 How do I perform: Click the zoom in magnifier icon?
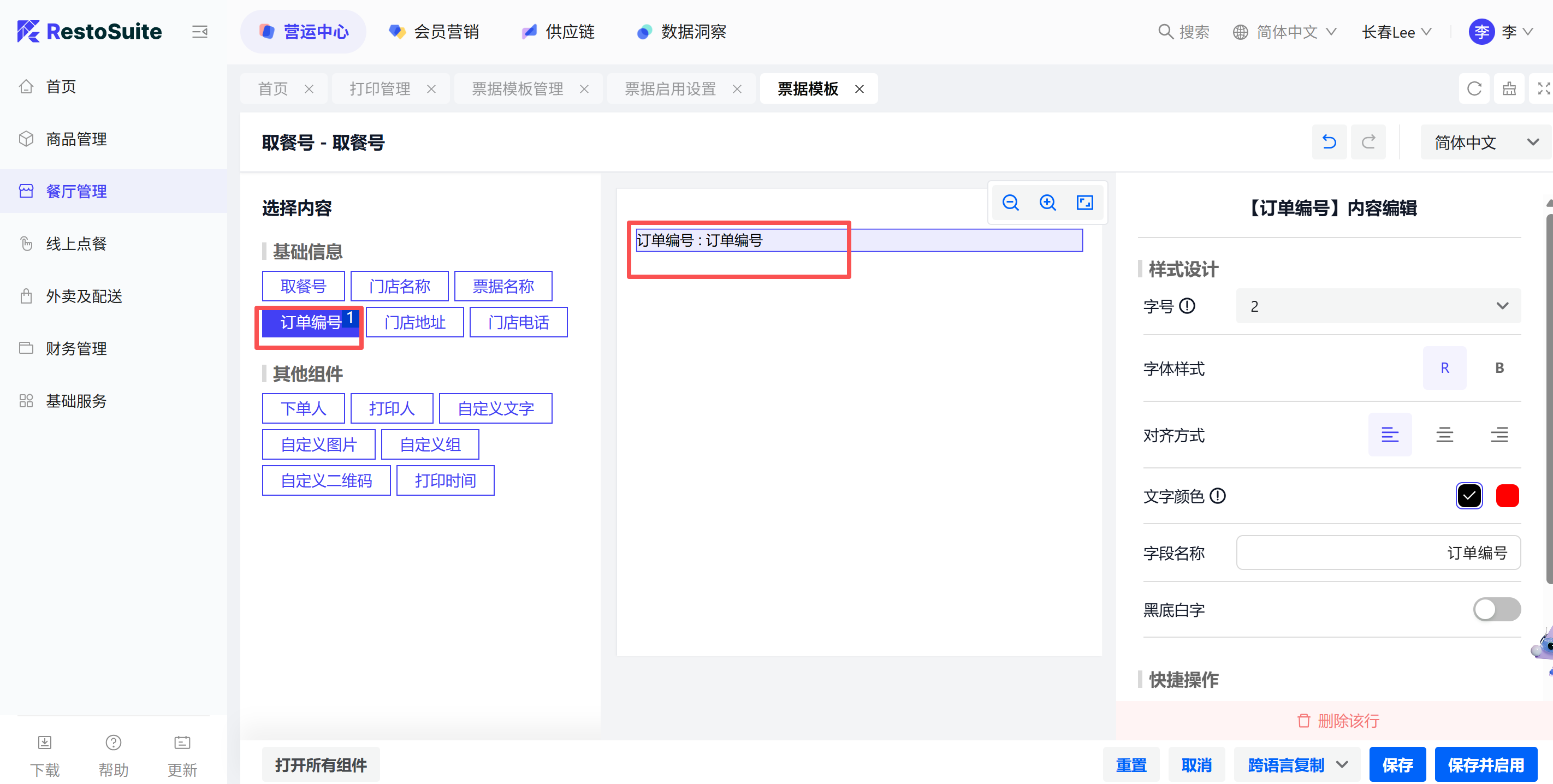(1048, 203)
